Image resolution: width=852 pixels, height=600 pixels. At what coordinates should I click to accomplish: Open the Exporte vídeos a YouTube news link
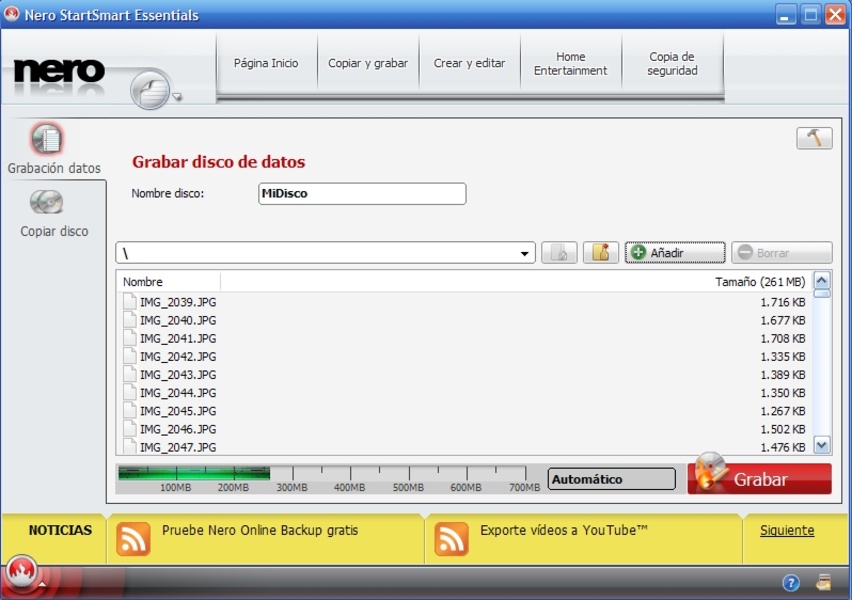564,530
